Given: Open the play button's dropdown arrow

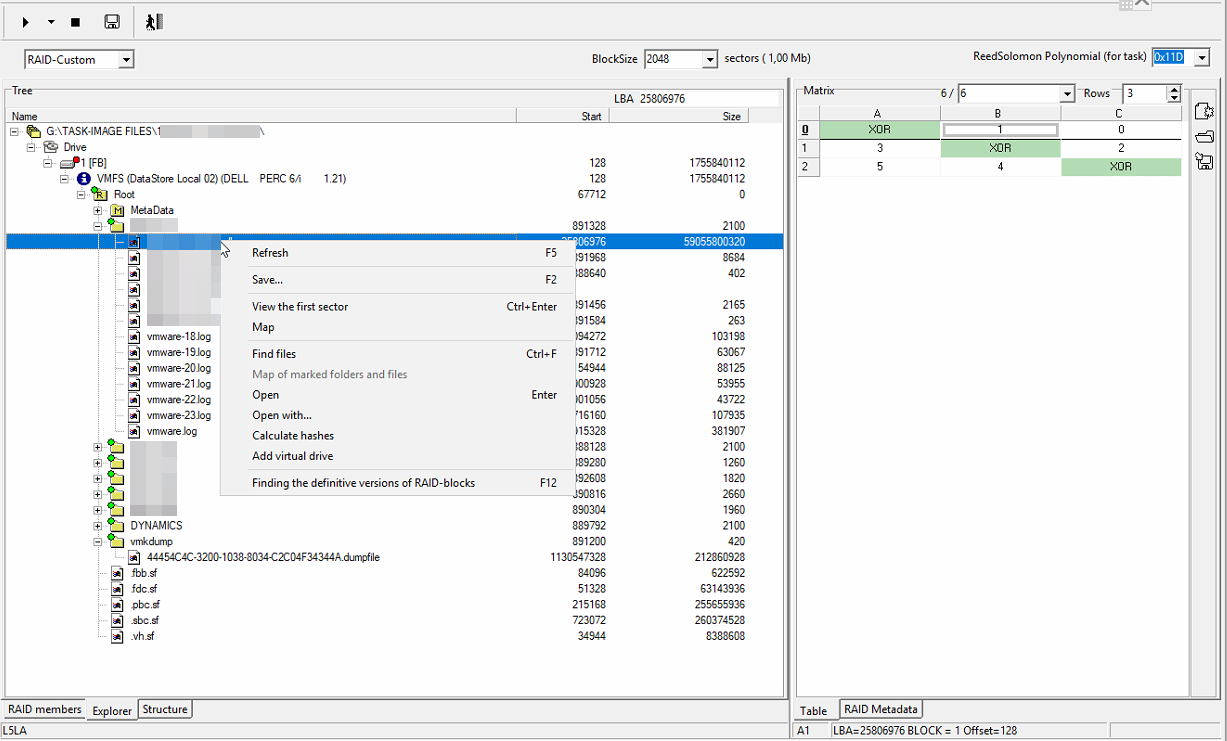Looking at the screenshot, I should point(51,22).
